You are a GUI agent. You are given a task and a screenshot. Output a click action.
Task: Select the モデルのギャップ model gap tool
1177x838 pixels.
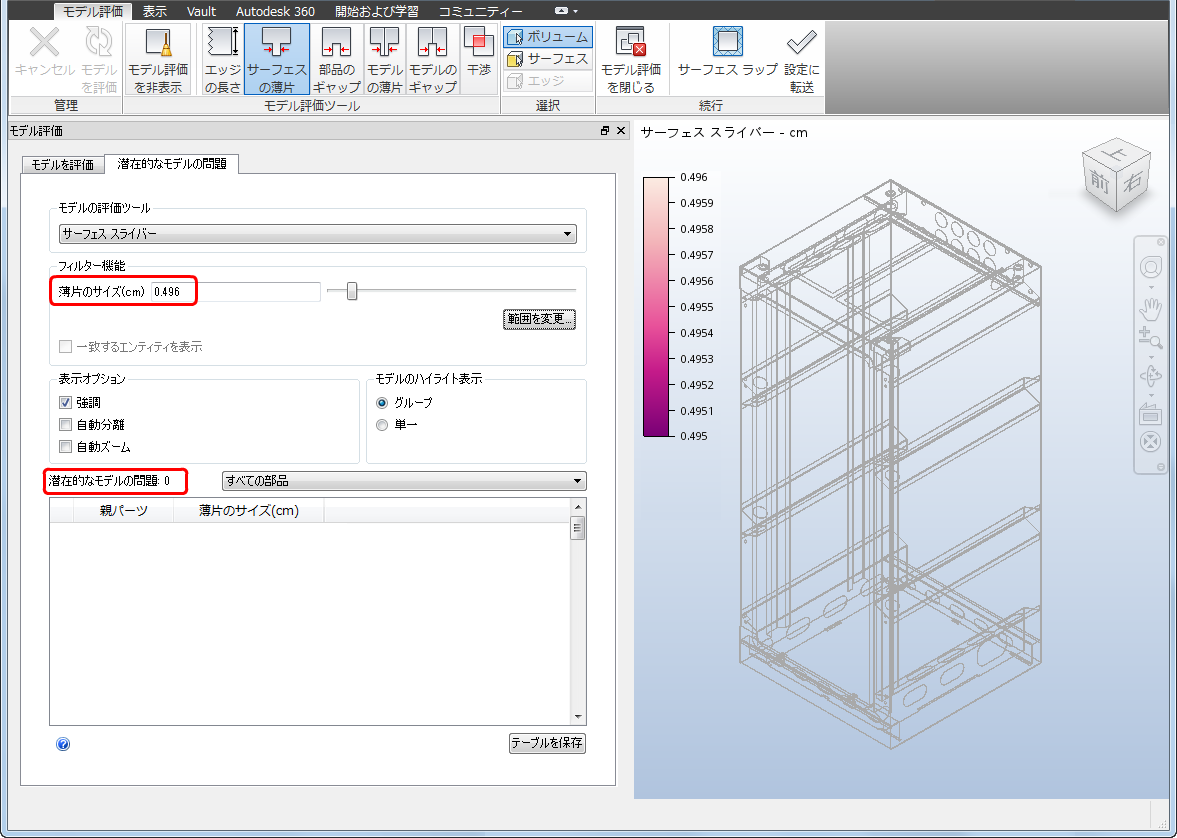(x=432, y=59)
